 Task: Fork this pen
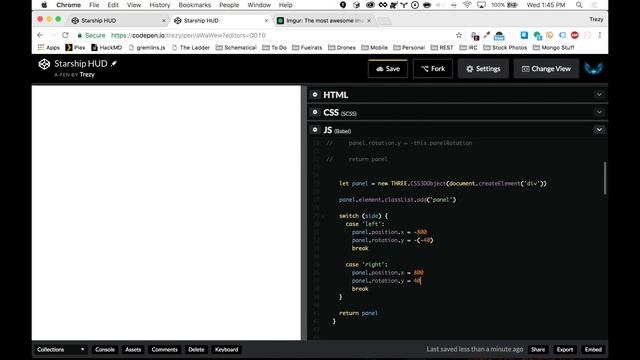click(433, 69)
